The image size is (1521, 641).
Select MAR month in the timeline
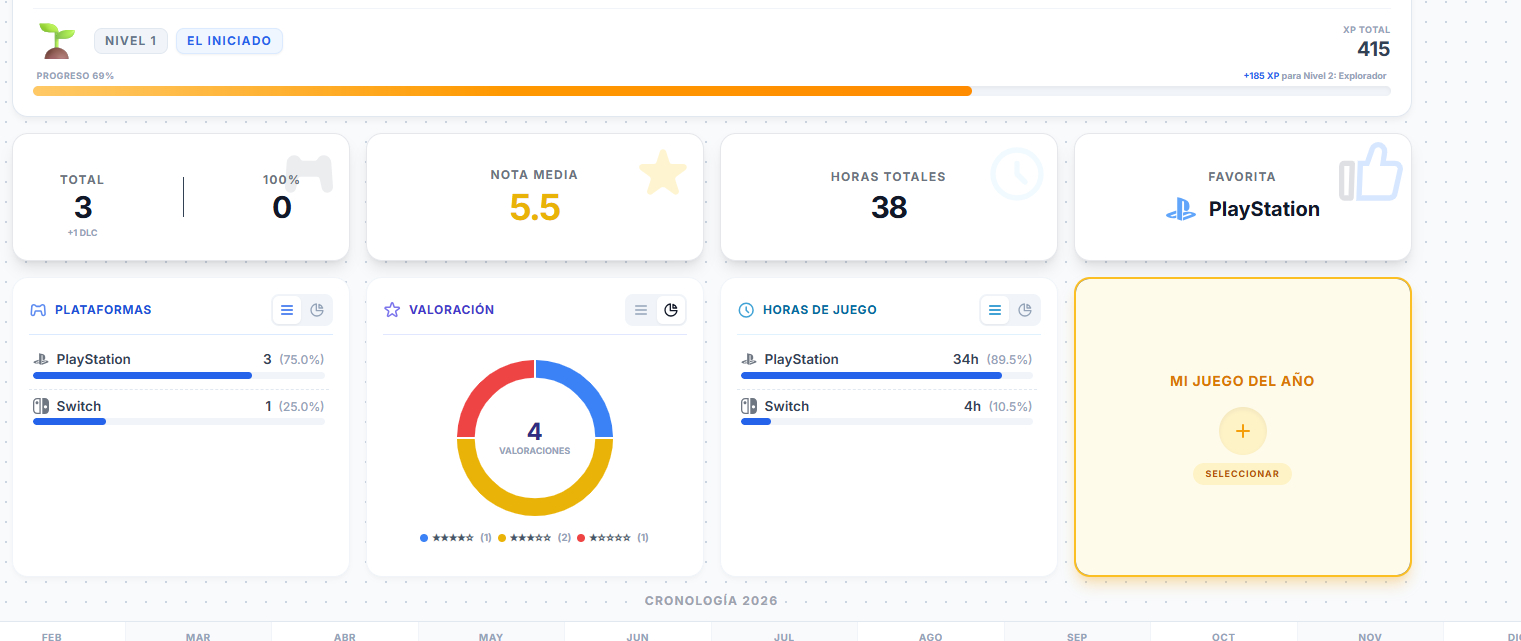[198, 635]
